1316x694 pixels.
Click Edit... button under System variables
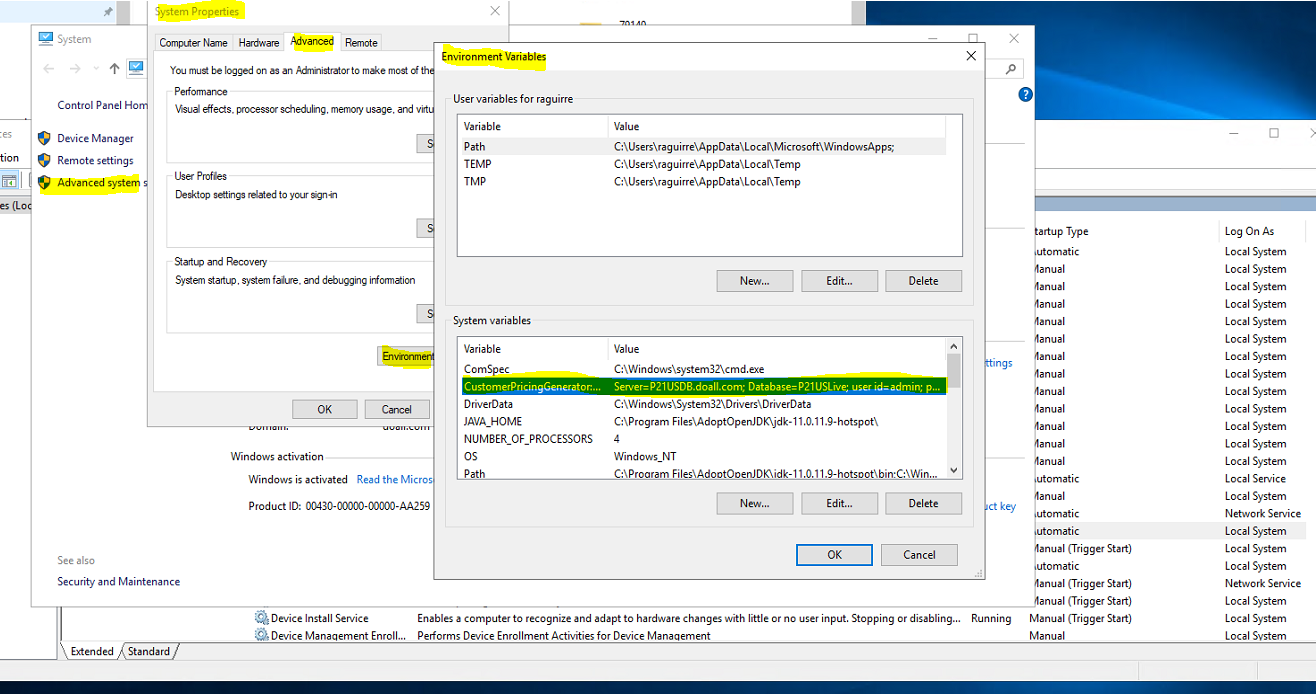point(839,503)
